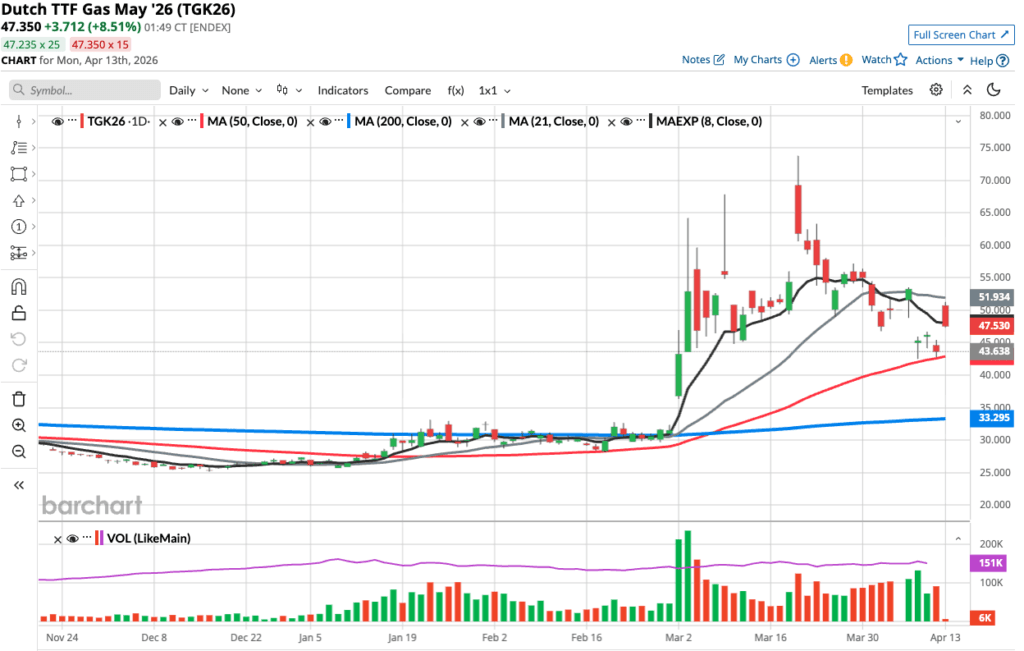Collapse the left drawing toolbar
The image size is (1024, 651).
click(18, 485)
